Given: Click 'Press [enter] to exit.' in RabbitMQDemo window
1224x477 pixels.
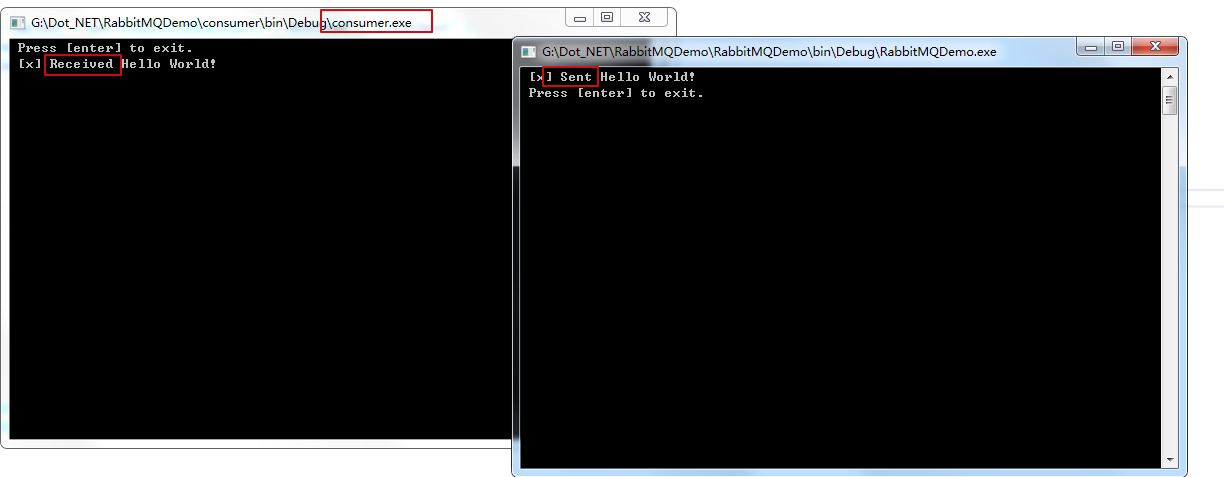Looking at the screenshot, I should [616, 93].
